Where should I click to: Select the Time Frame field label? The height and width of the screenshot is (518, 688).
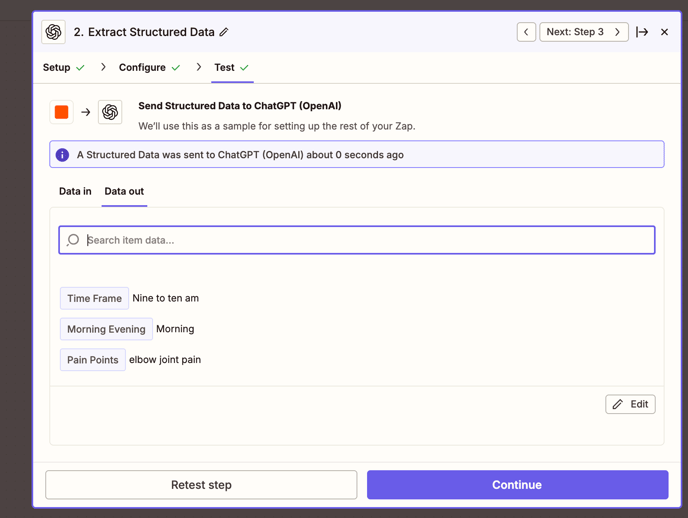tap(94, 298)
